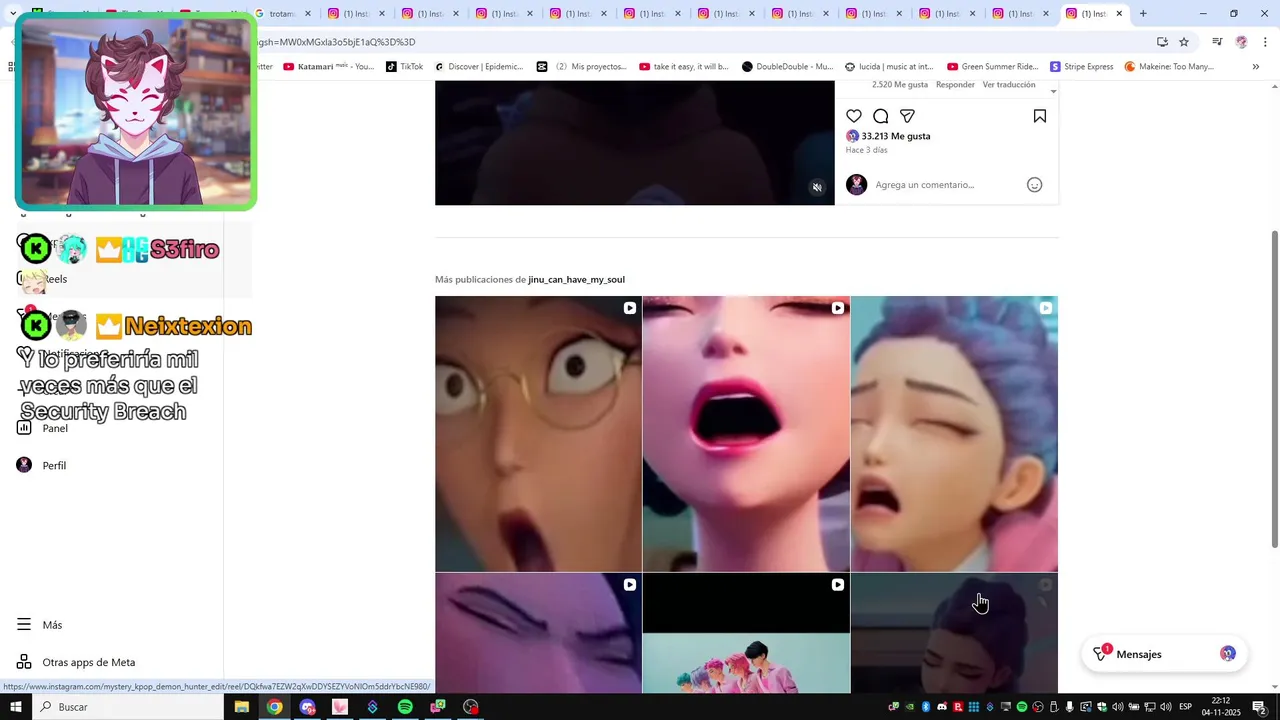Open the reel of blue-haired character
Viewport: 1280px width, 720px height.
click(x=954, y=434)
